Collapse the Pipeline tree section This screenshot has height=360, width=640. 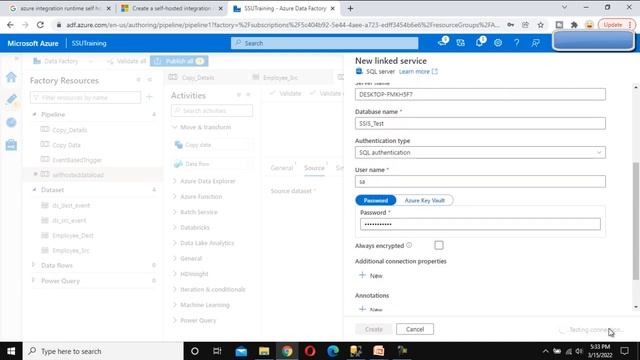[x=34, y=114]
